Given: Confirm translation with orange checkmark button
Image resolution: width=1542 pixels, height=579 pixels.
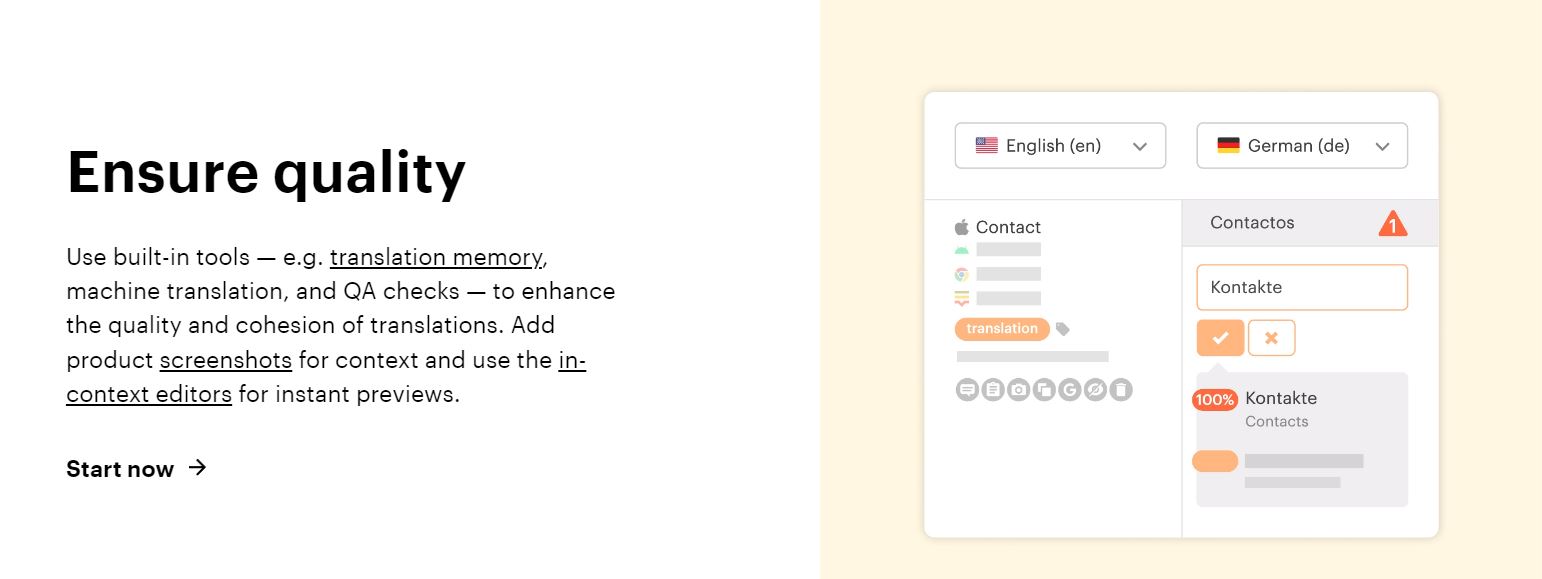Looking at the screenshot, I should [x=1220, y=338].
